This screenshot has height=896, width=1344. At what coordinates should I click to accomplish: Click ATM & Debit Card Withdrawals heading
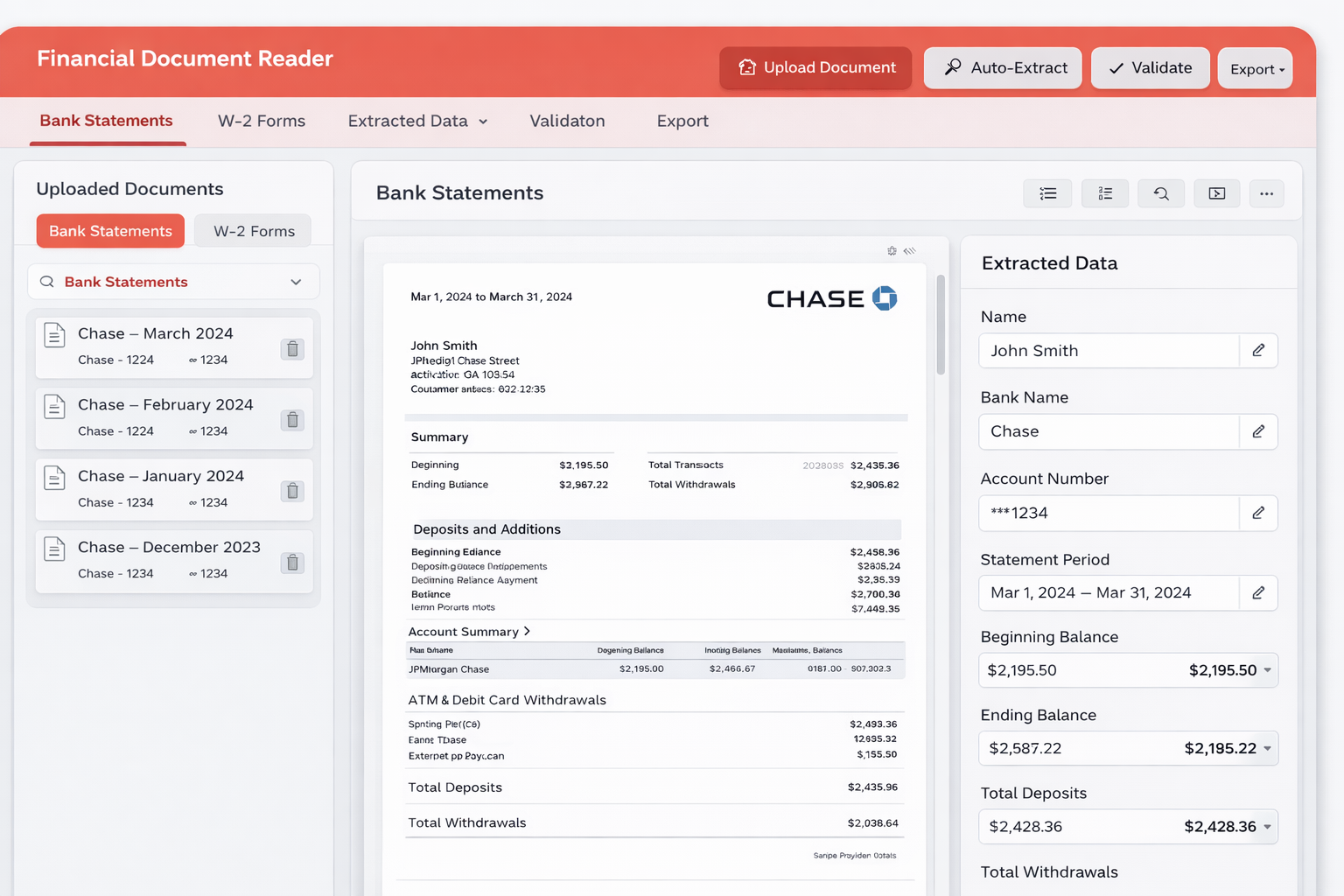(x=507, y=700)
